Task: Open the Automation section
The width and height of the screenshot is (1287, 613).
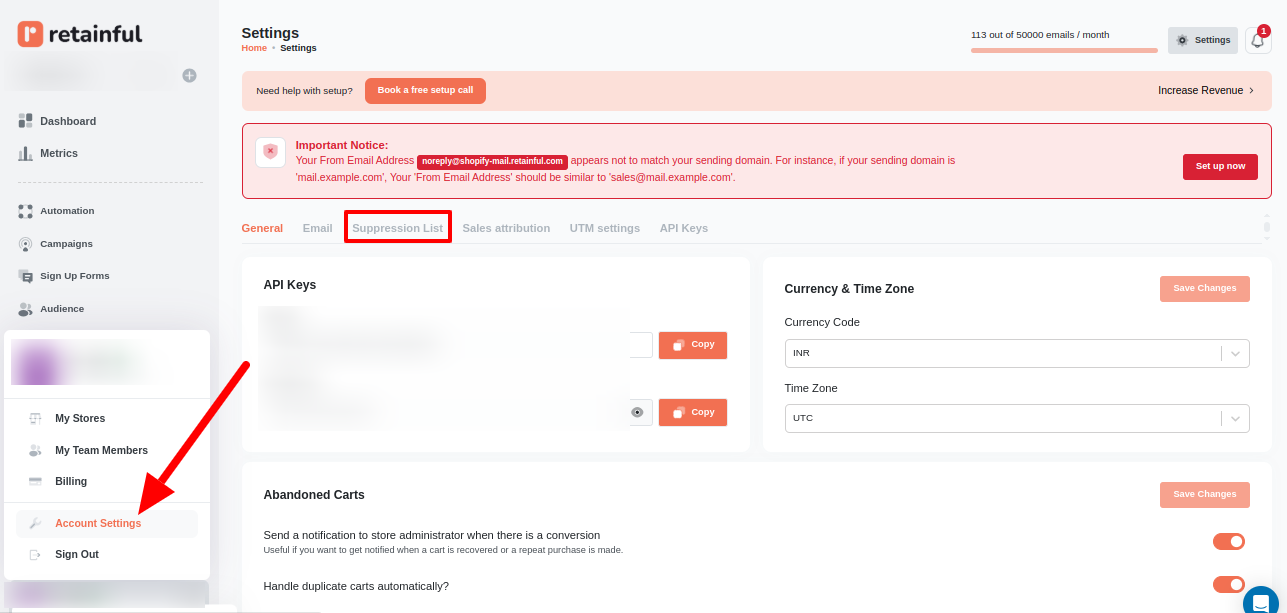Action: tap(67, 211)
